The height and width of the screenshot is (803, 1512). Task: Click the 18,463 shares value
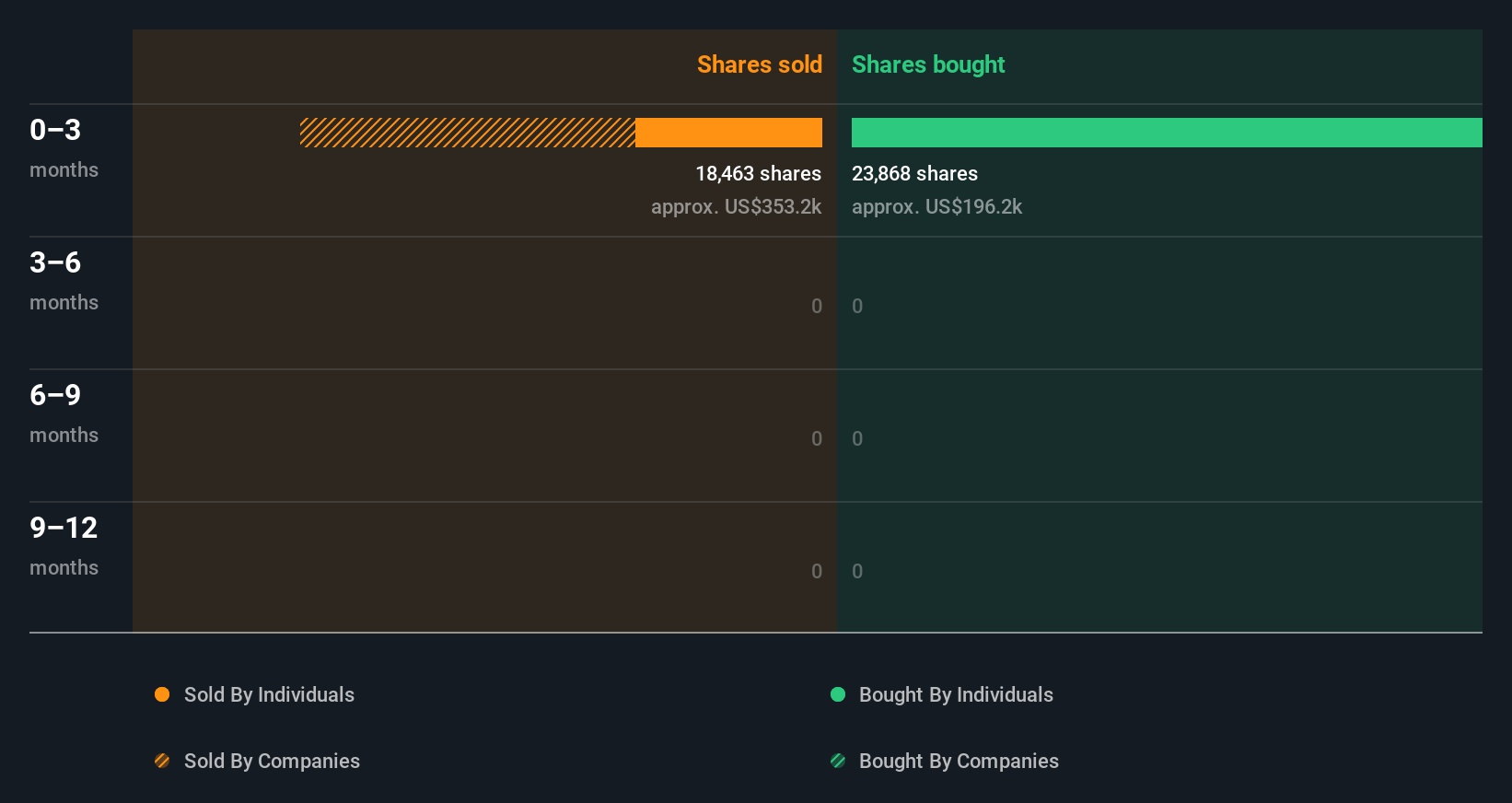[x=758, y=174]
